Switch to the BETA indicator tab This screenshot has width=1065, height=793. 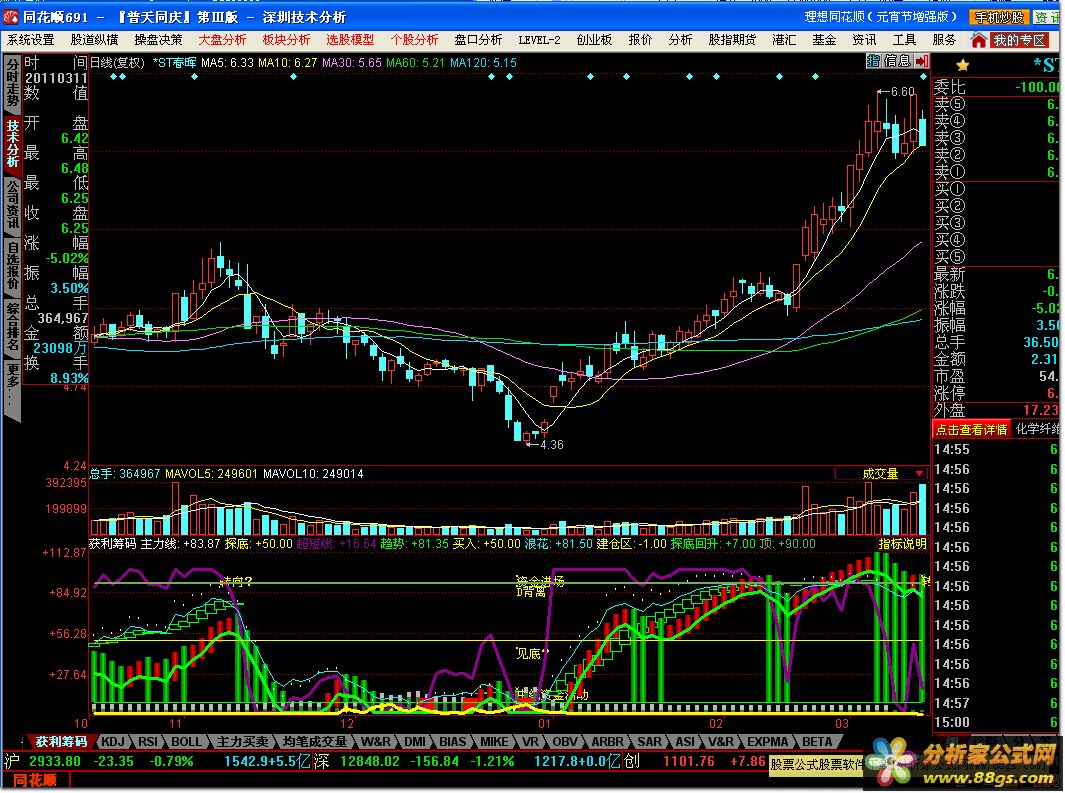816,741
